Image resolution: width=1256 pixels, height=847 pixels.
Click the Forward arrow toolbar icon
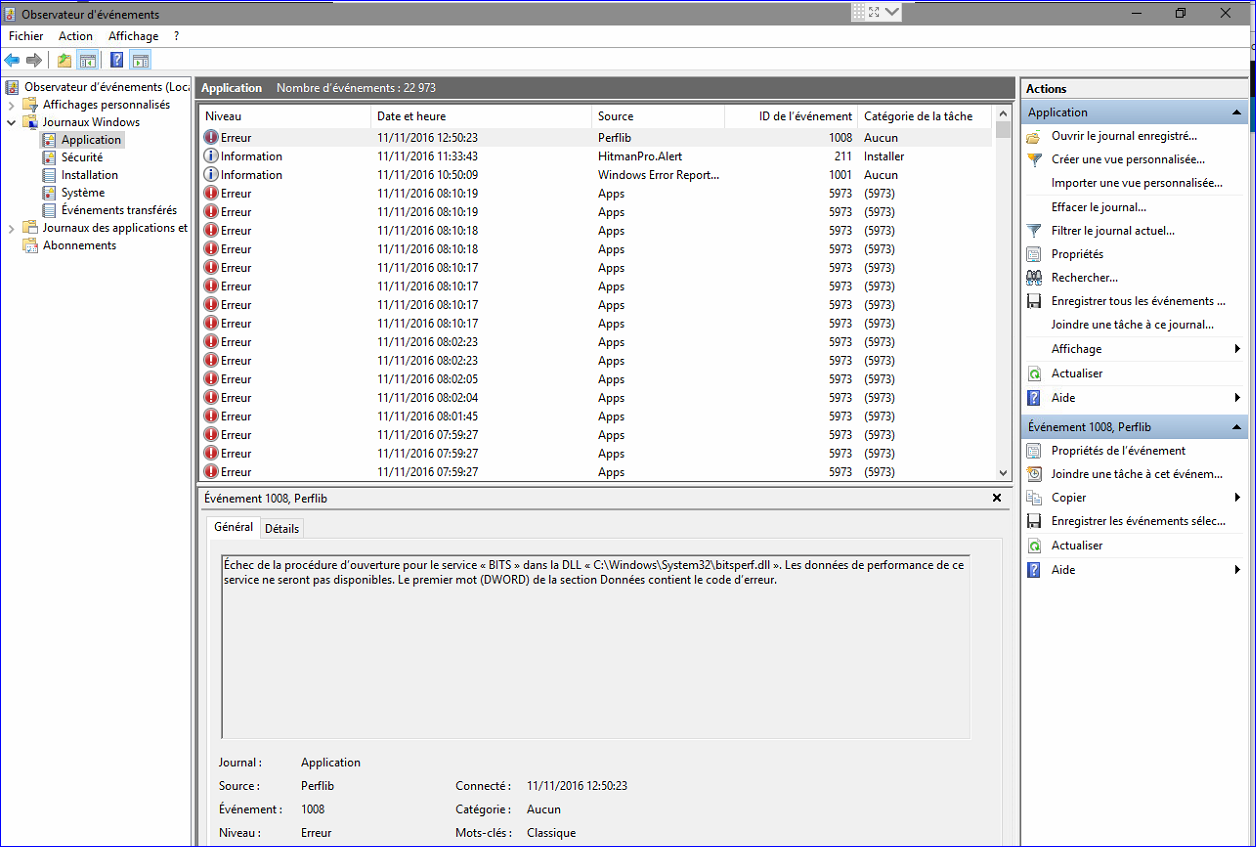[34, 60]
